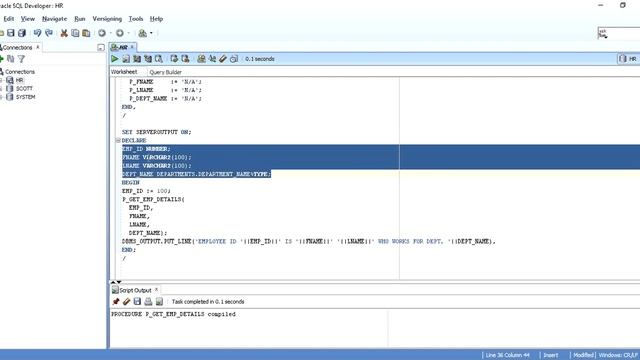Click the Commit icon
The height and width of the screenshot is (360, 640).
click(174, 59)
